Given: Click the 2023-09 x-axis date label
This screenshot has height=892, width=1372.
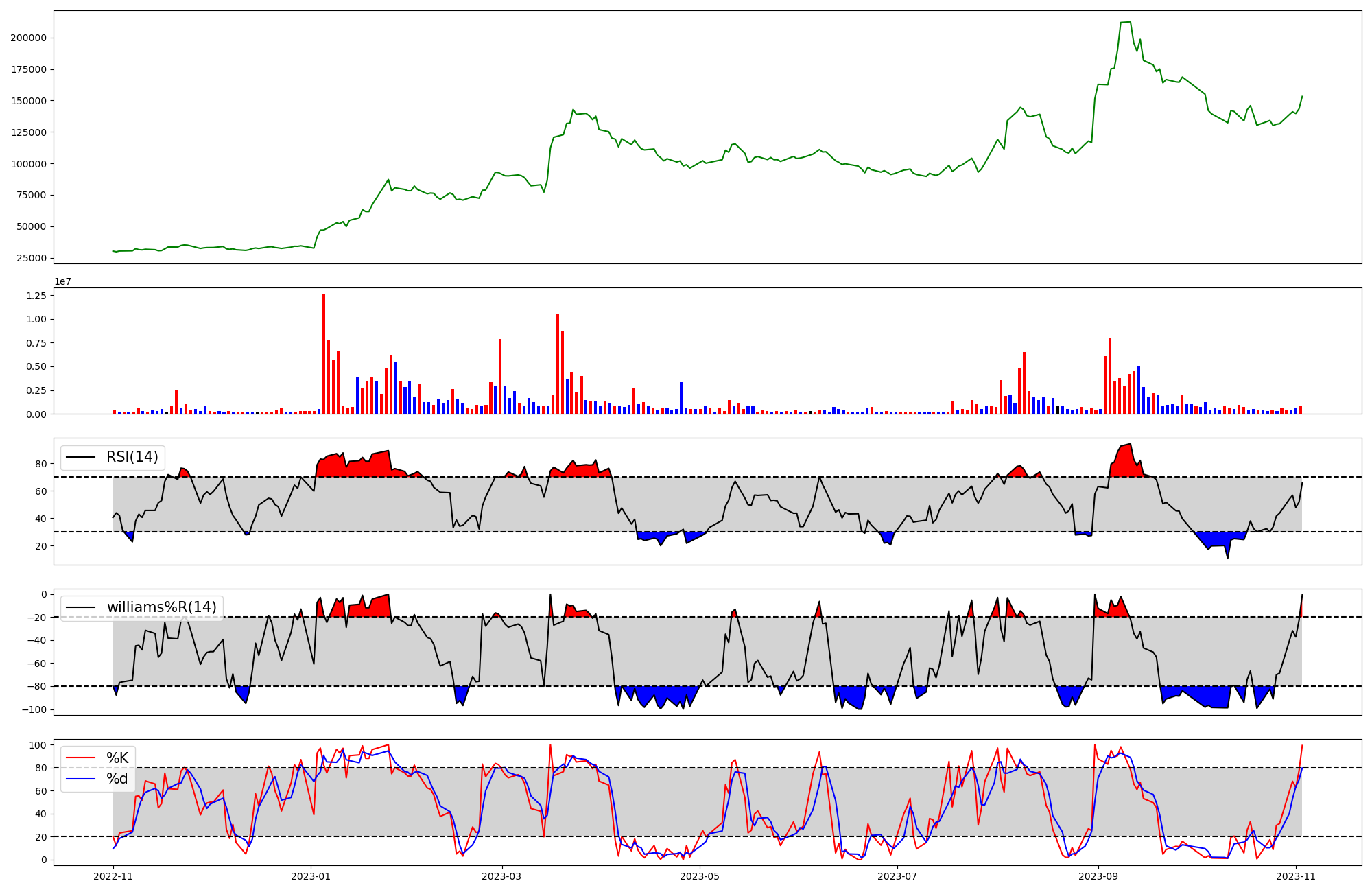Looking at the screenshot, I should tap(1098, 876).
